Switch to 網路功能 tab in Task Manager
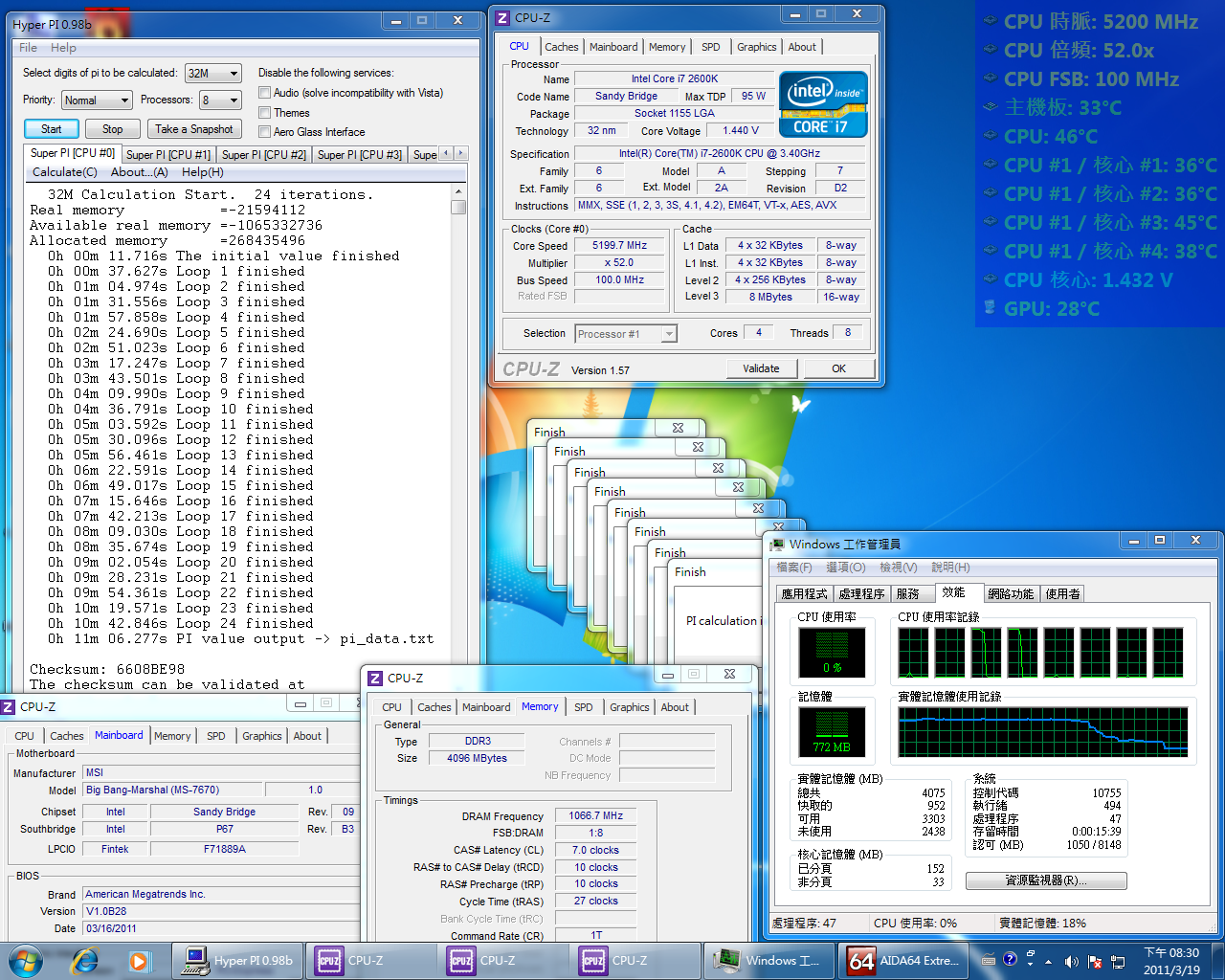 pyautogui.click(x=1011, y=593)
